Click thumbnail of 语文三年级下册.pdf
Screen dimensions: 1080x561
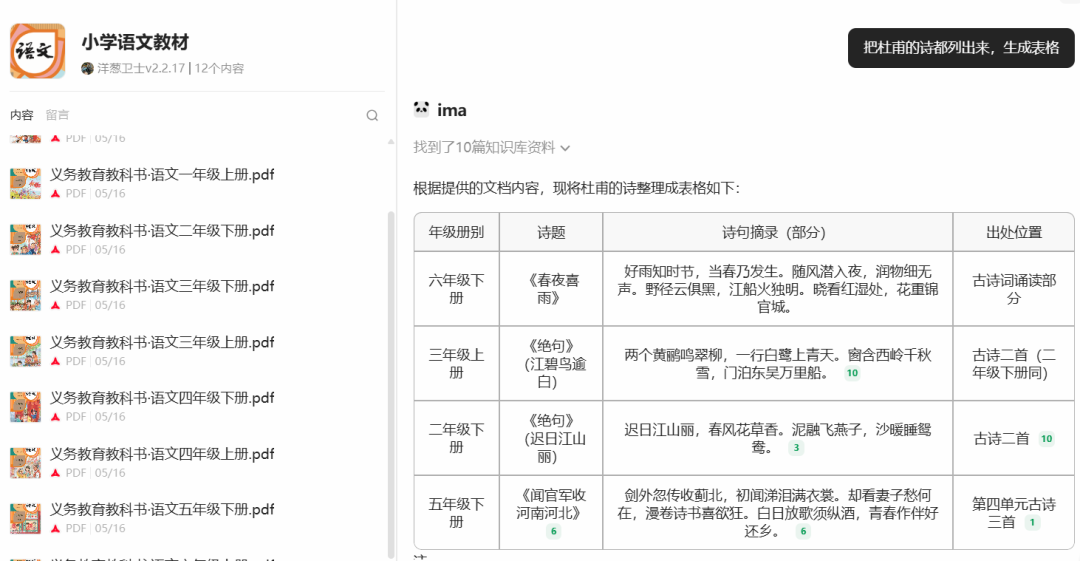[25, 295]
